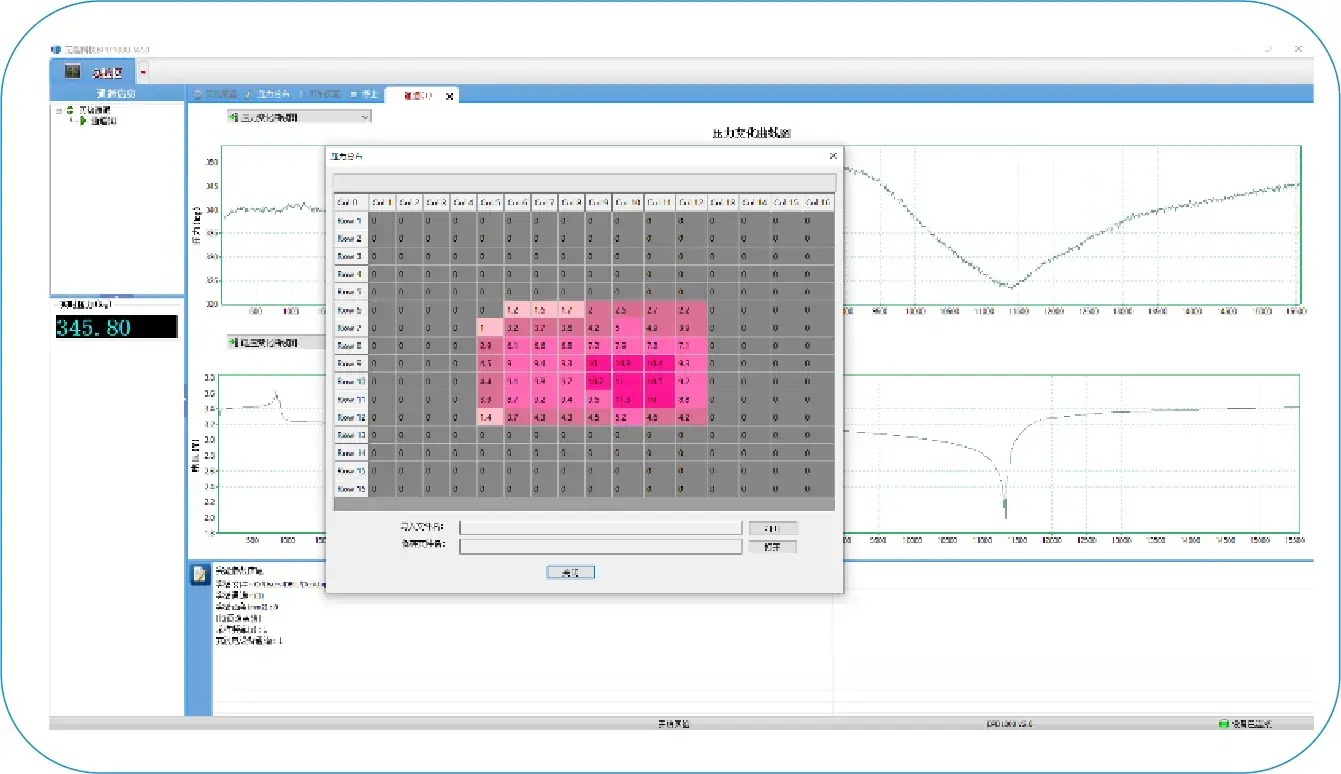Click the Col 12 column header
This screenshot has width=1341, height=774.
tap(691, 203)
